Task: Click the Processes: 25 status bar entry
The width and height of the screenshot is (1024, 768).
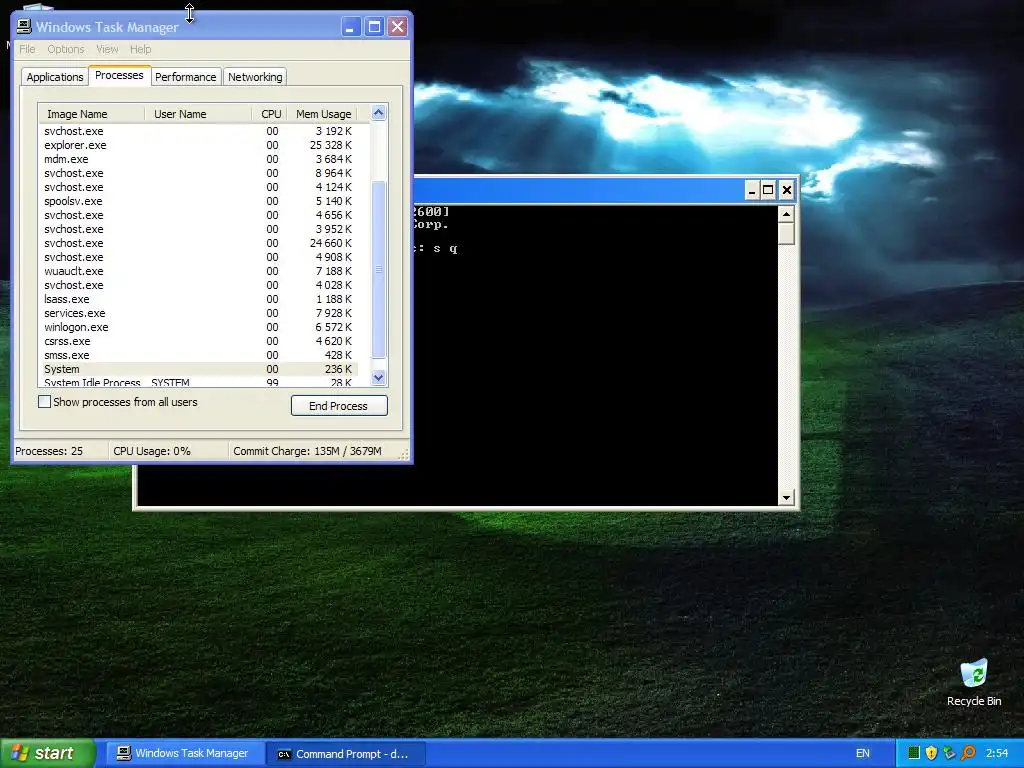Action: (61, 451)
